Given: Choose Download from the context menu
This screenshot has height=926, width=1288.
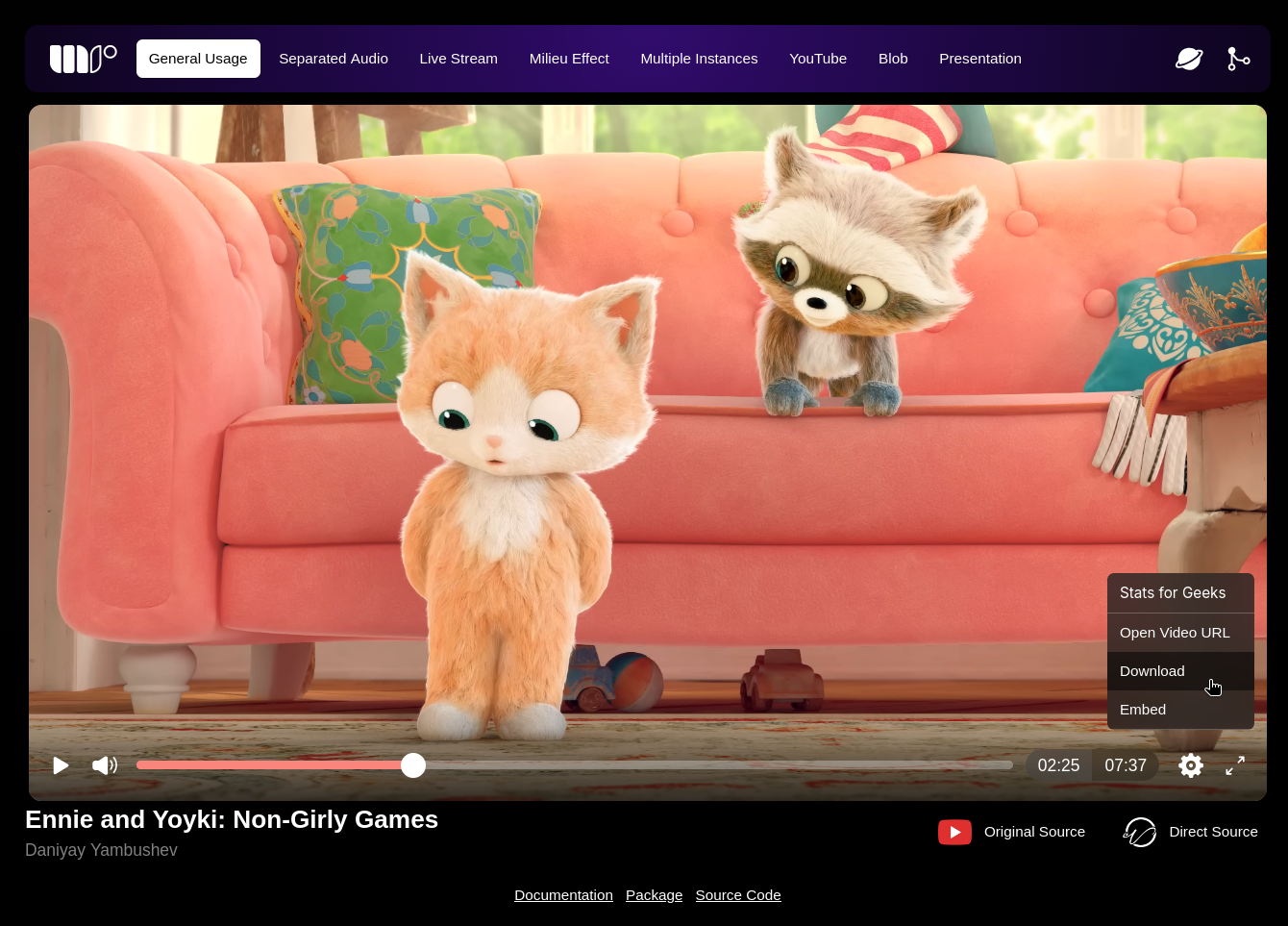Looking at the screenshot, I should pyautogui.click(x=1152, y=671).
